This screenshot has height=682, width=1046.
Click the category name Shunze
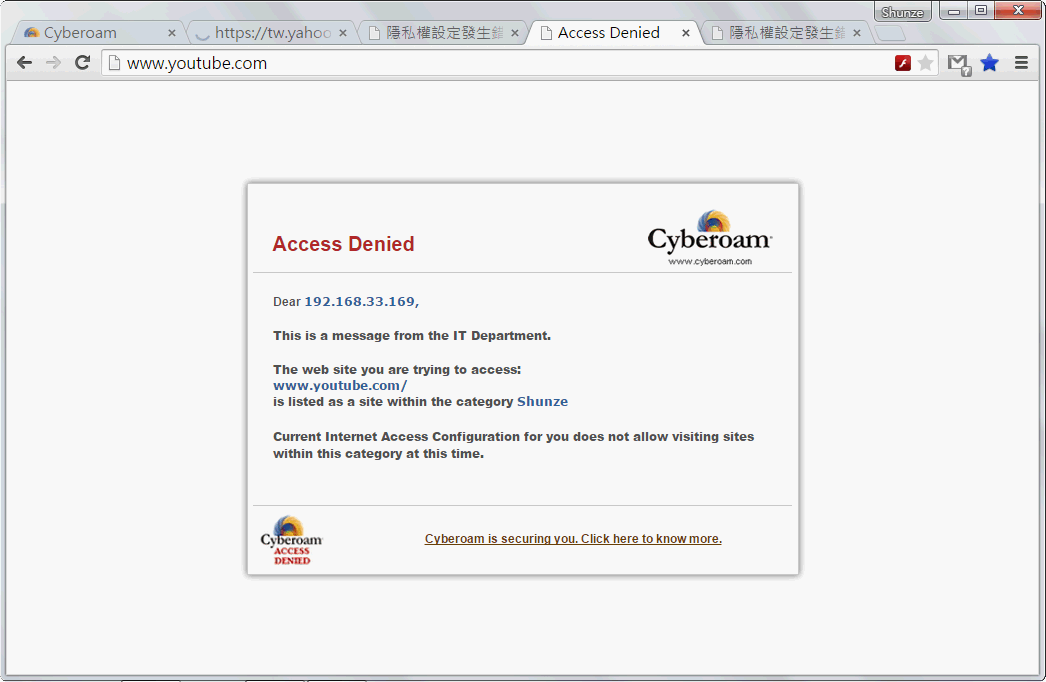542,402
